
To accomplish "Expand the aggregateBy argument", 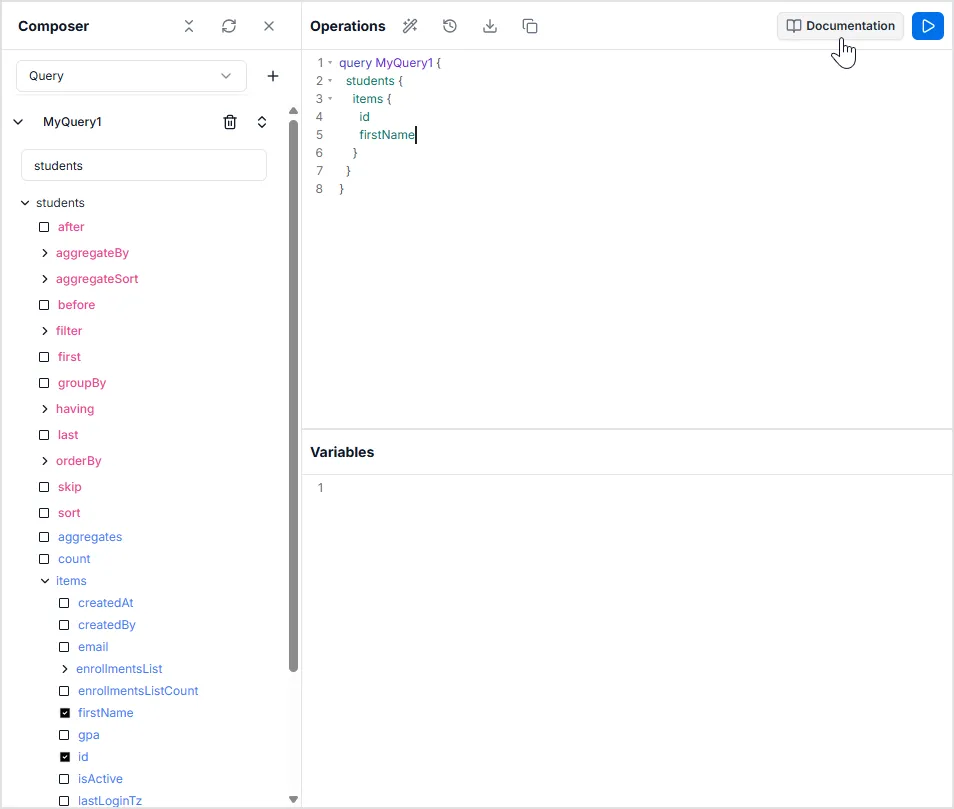I will point(45,253).
